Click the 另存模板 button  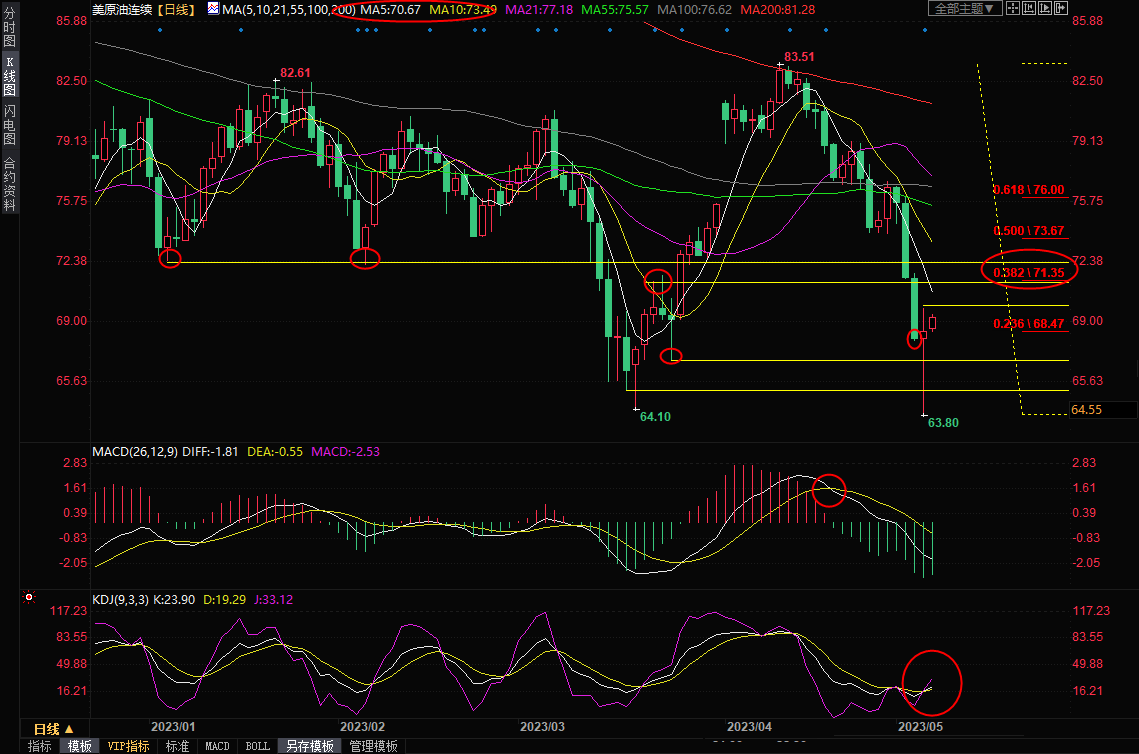coord(309,746)
